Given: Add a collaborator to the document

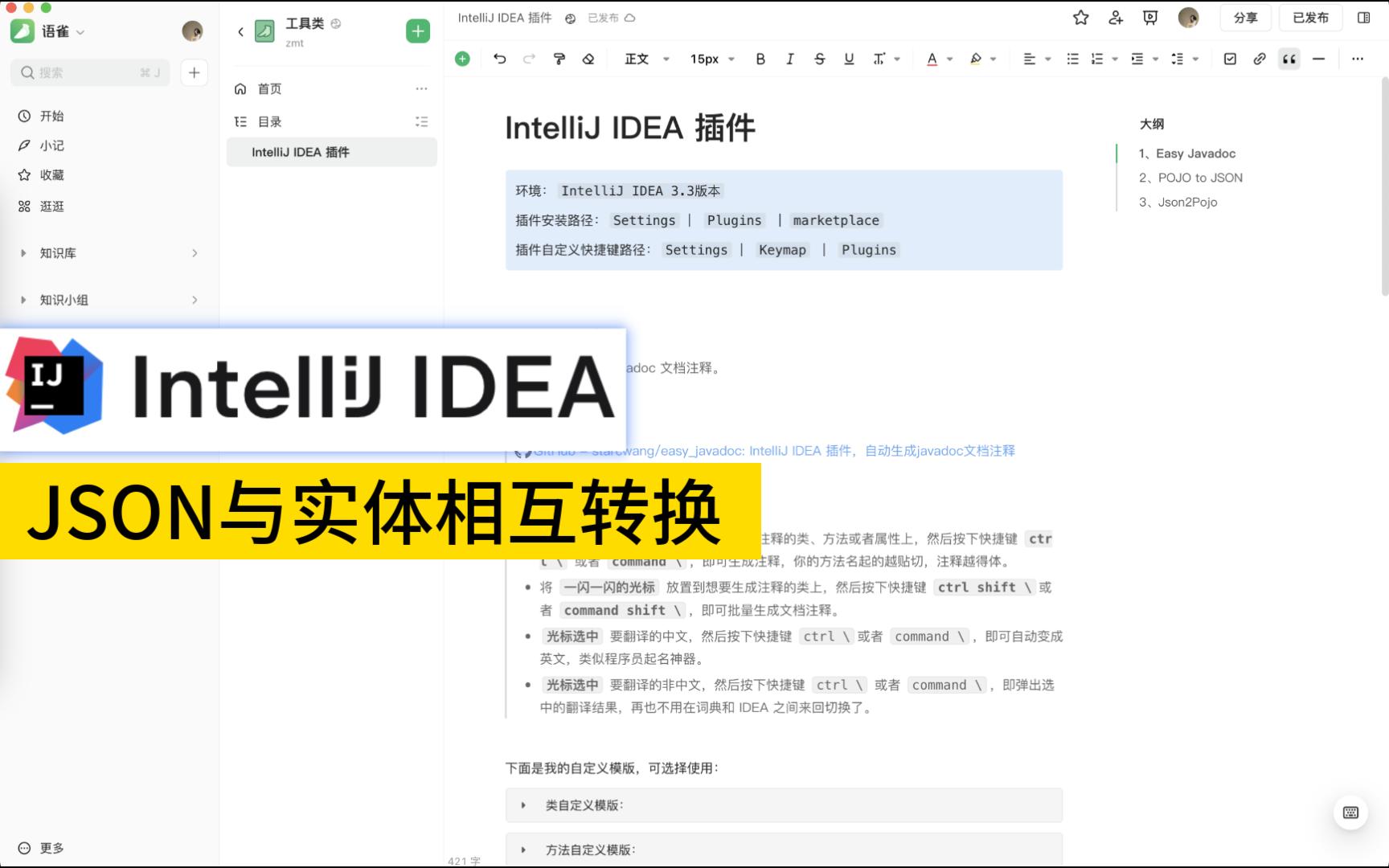Looking at the screenshot, I should point(1116,18).
